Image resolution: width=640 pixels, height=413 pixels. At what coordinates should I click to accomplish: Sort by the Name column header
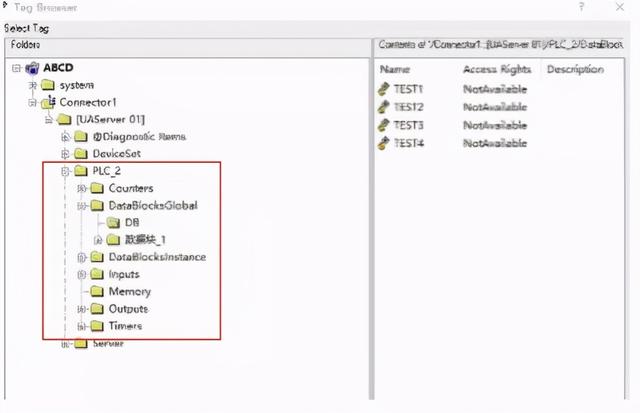[x=396, y=69]
